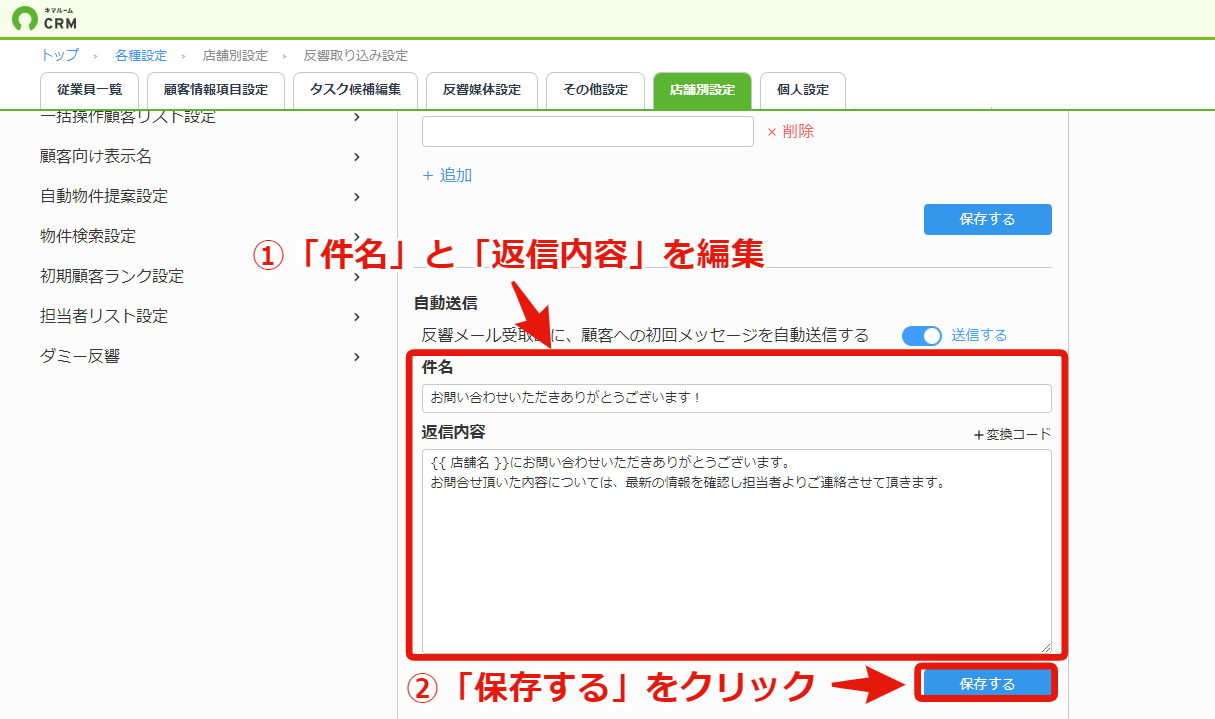Switch to the 従業員一覧 tab
Screen dimensions: 1215x719
click(x=90, y=90)
